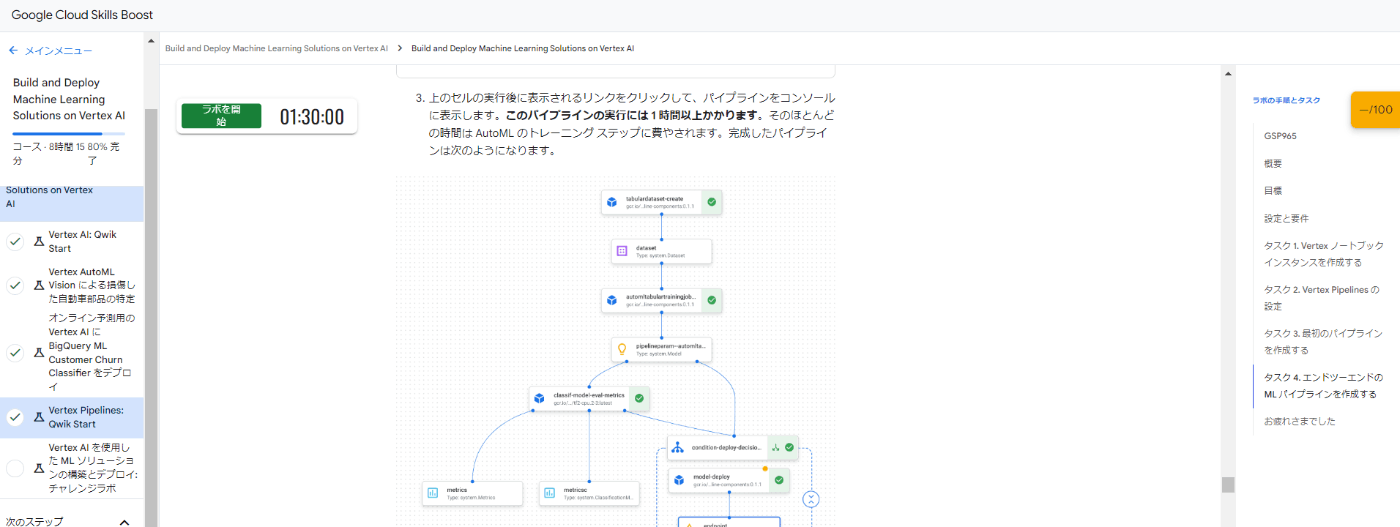Open Vertex AutoML Vision lab item
The height and width of the screenshot is (527, 1400).
pos(91,285)
